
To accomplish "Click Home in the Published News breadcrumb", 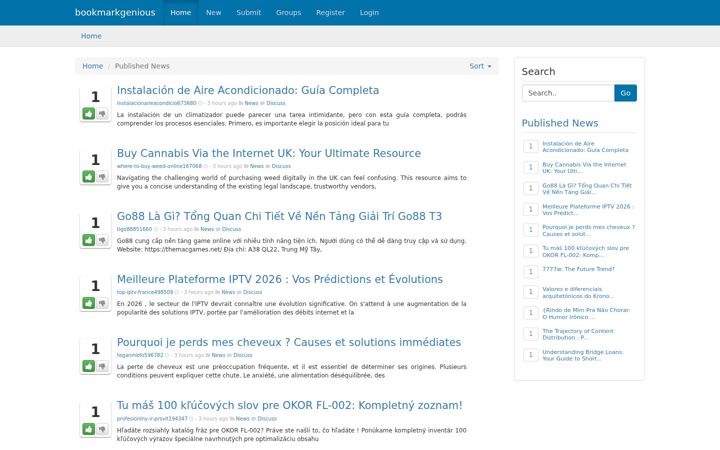I will pyautogui.click(x=92, y=66).
